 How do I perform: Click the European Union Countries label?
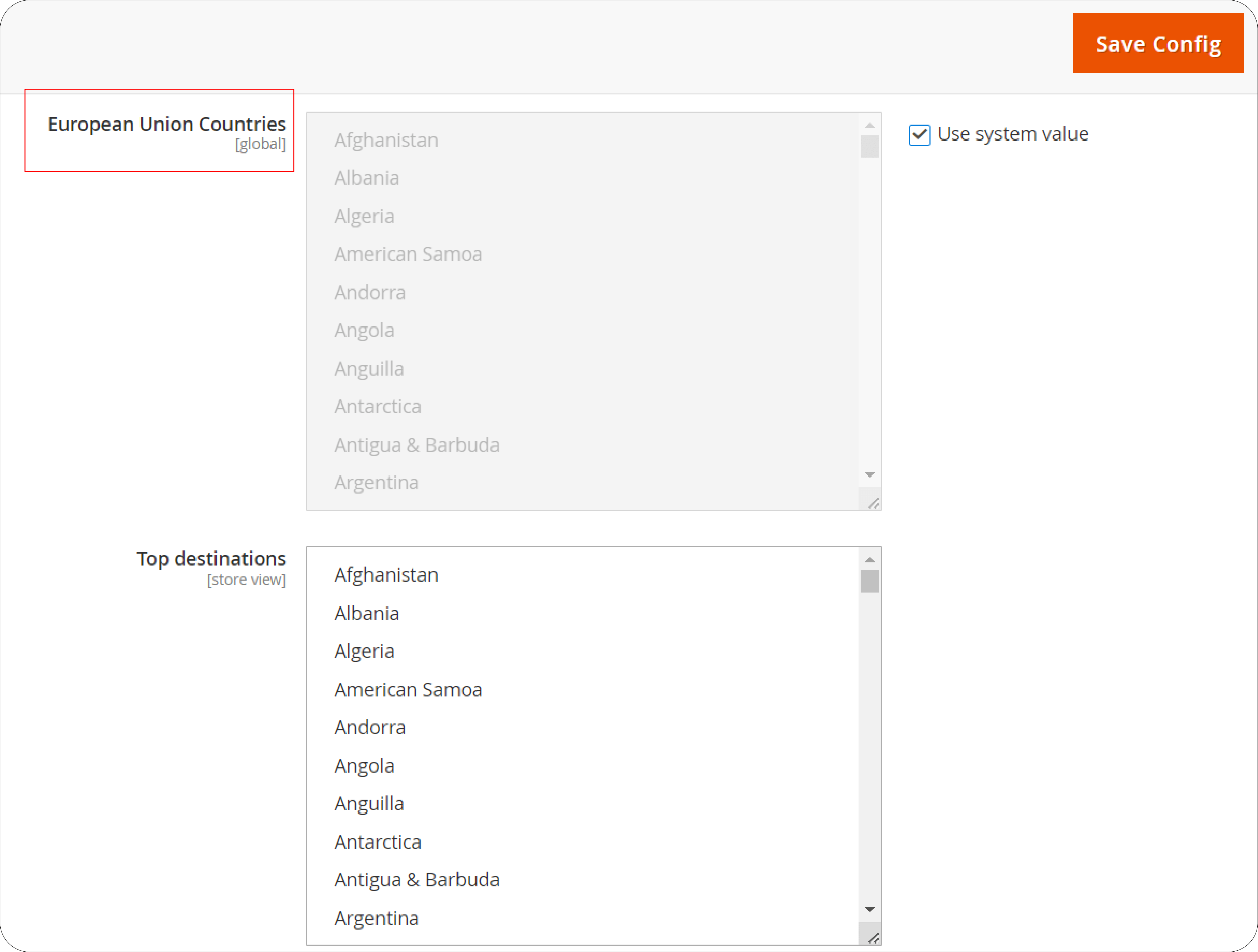tap(167, 124)
